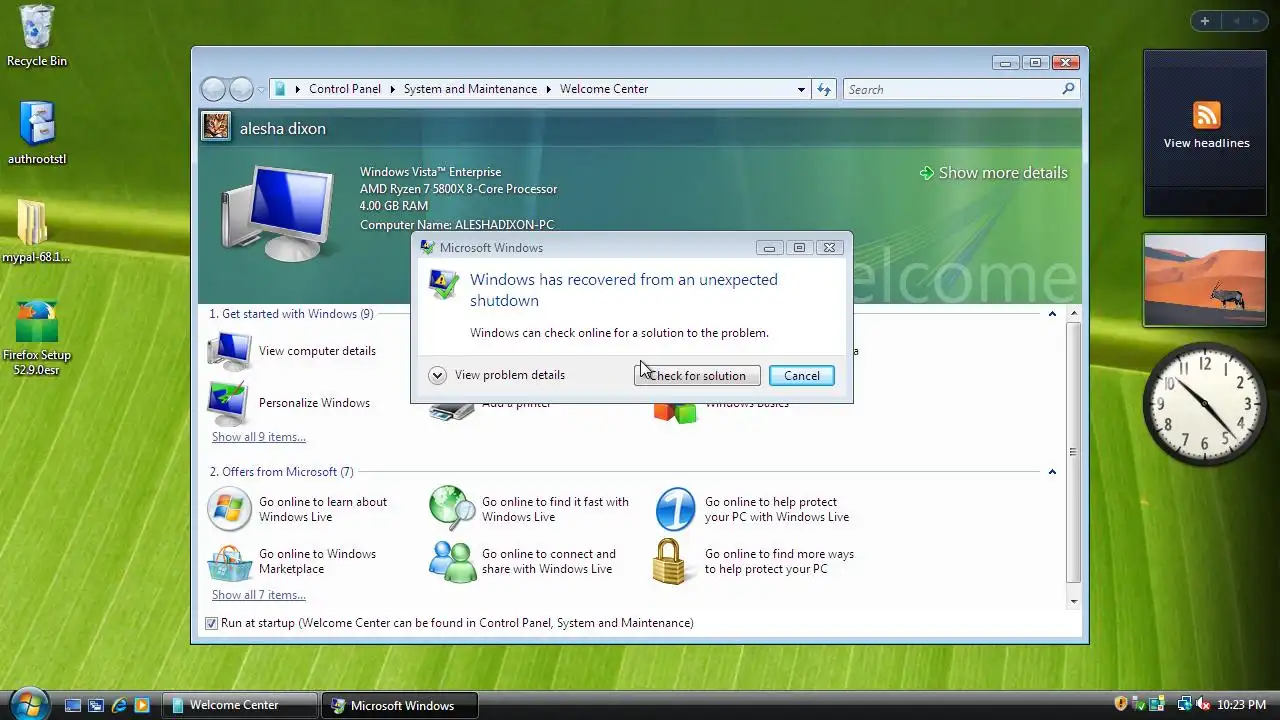Click the Forward navigation button

tap(241, 89)
